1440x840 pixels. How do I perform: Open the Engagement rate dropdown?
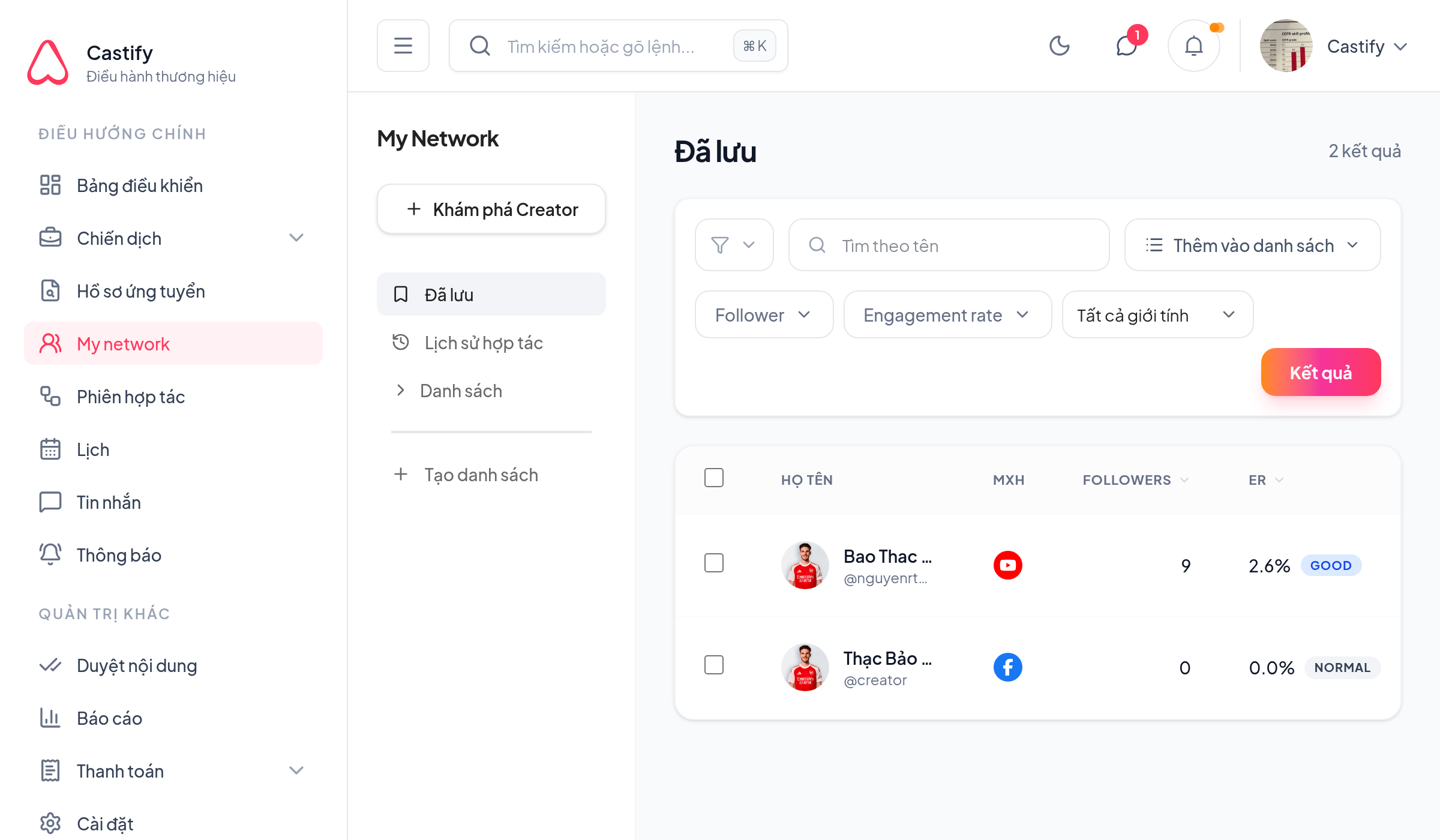(947, 315)
